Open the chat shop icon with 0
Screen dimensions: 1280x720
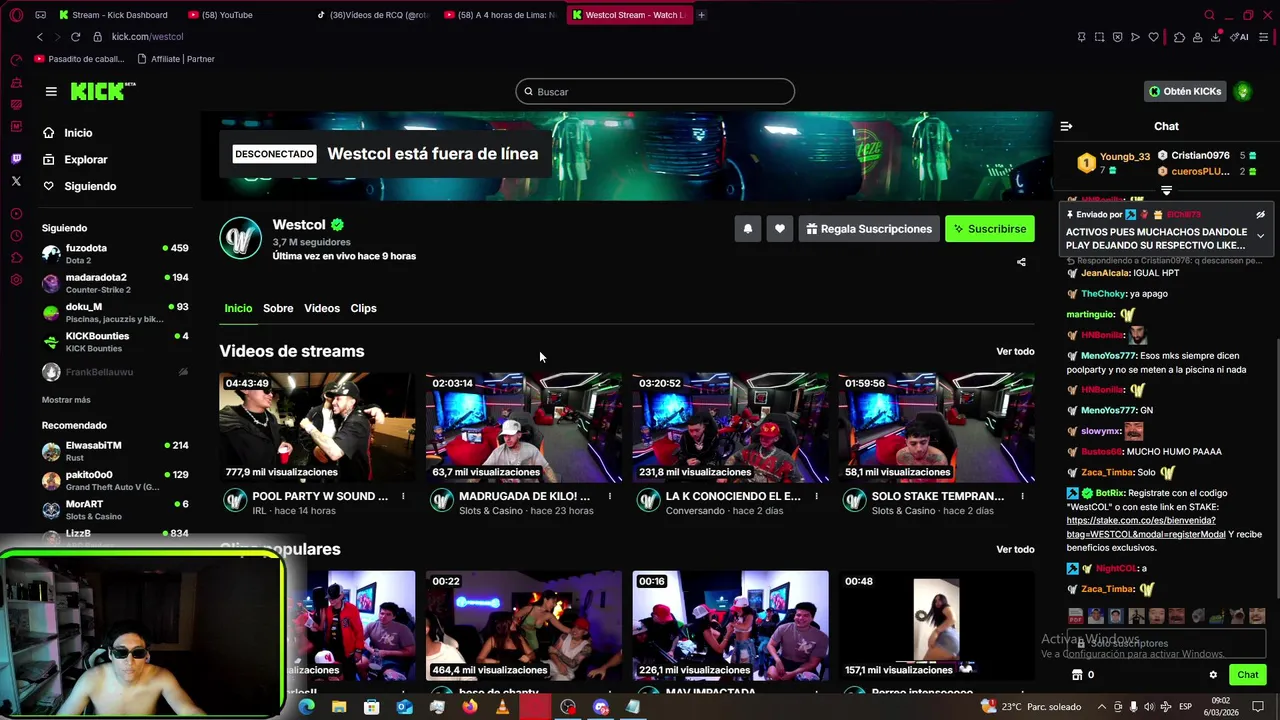point(1084,675)
